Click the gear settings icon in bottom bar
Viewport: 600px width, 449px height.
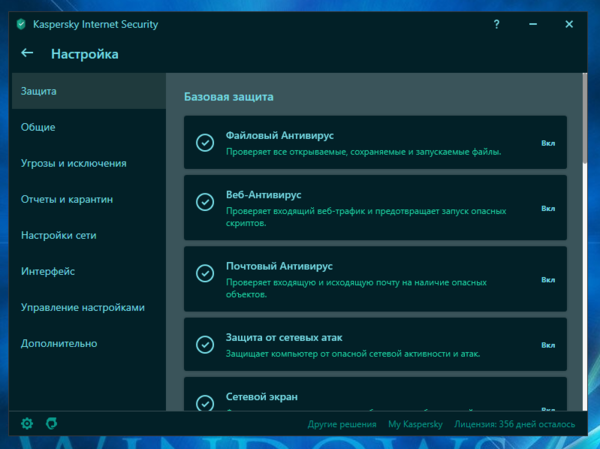[x=27, y=424]
